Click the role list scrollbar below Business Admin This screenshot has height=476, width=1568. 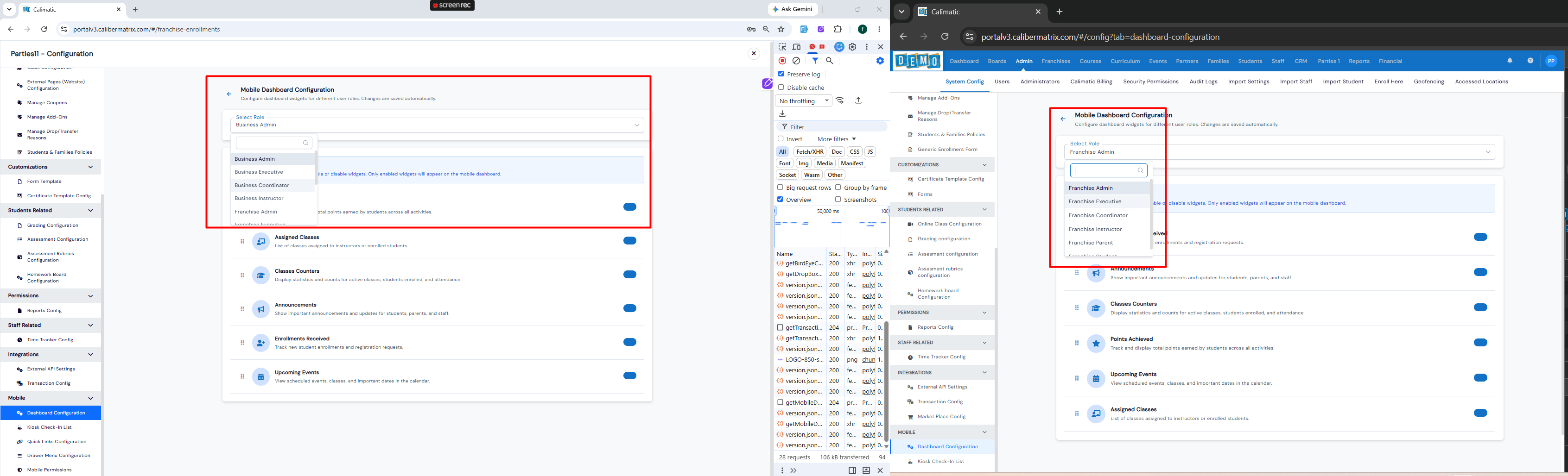[316, 167]
